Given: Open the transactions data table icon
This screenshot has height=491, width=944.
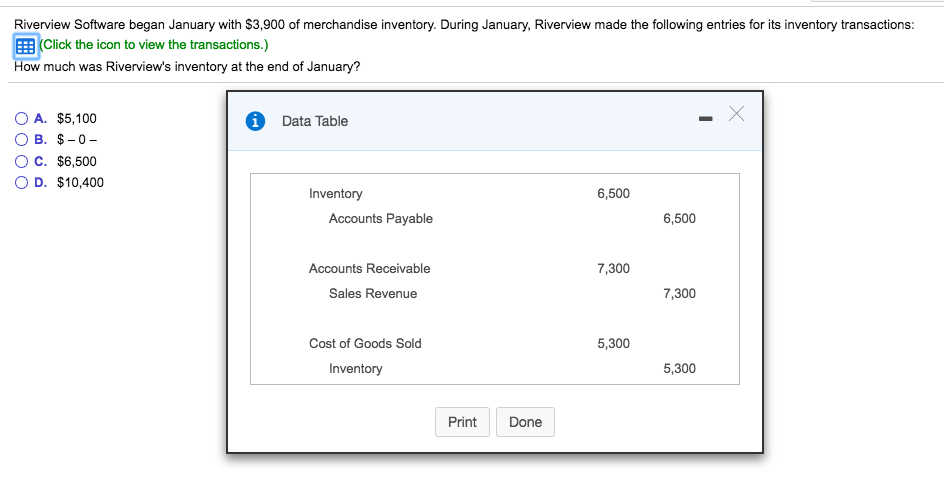Looking at the screenshot, I should tap(25, 46).
